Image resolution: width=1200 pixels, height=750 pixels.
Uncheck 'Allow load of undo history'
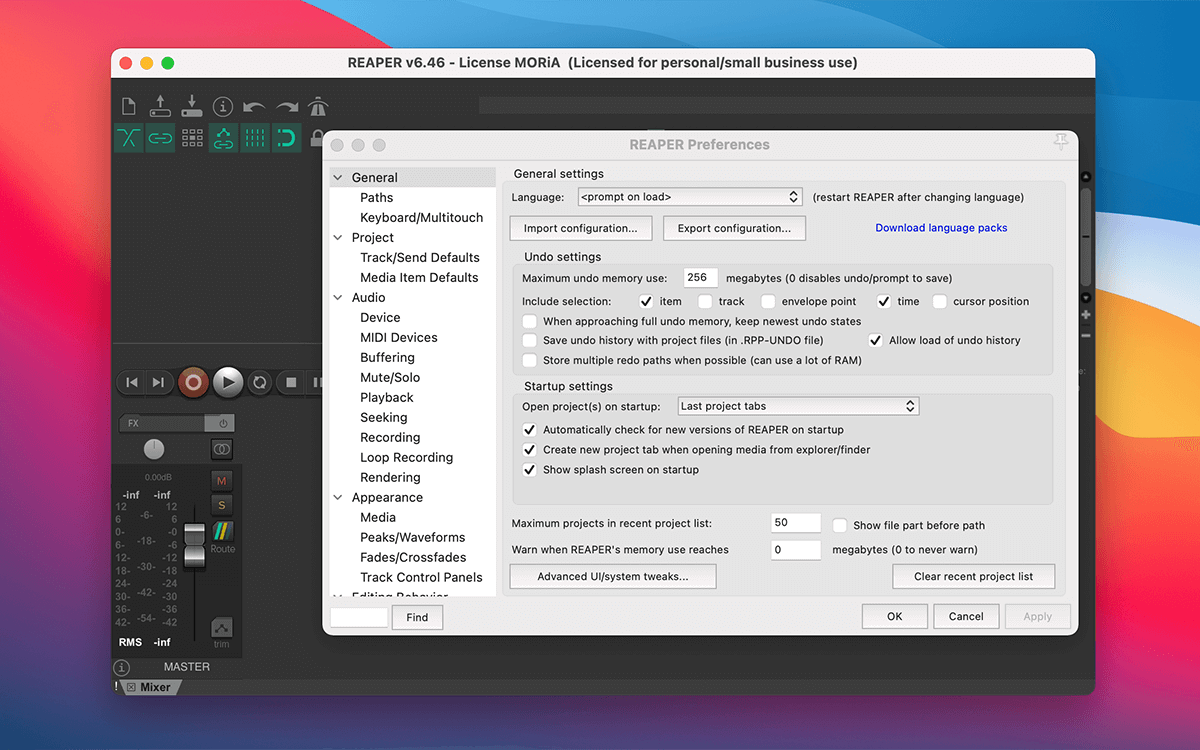[876, 341]
